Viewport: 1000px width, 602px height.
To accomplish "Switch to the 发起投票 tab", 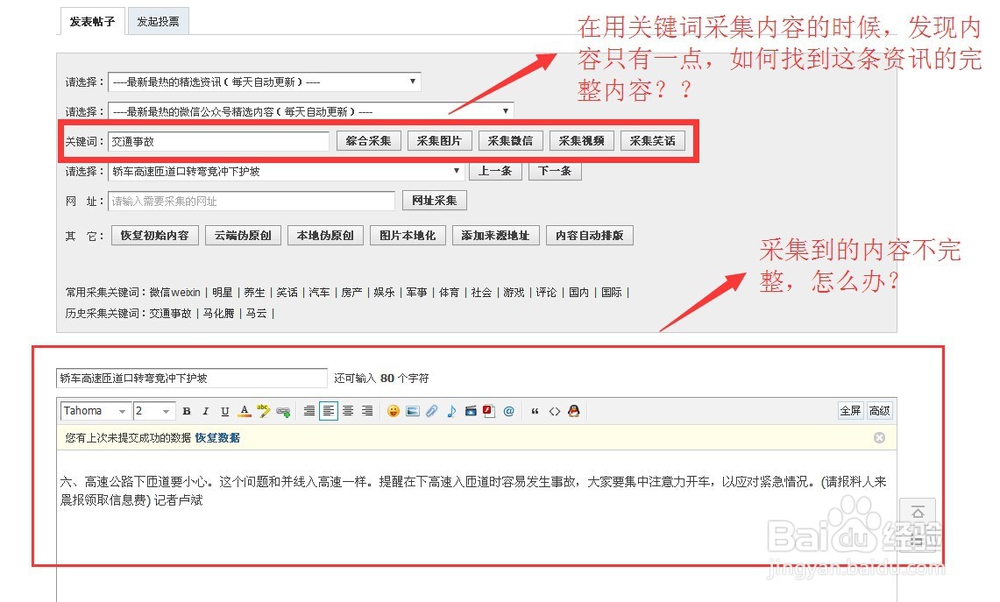I will [x=158, y=22].
